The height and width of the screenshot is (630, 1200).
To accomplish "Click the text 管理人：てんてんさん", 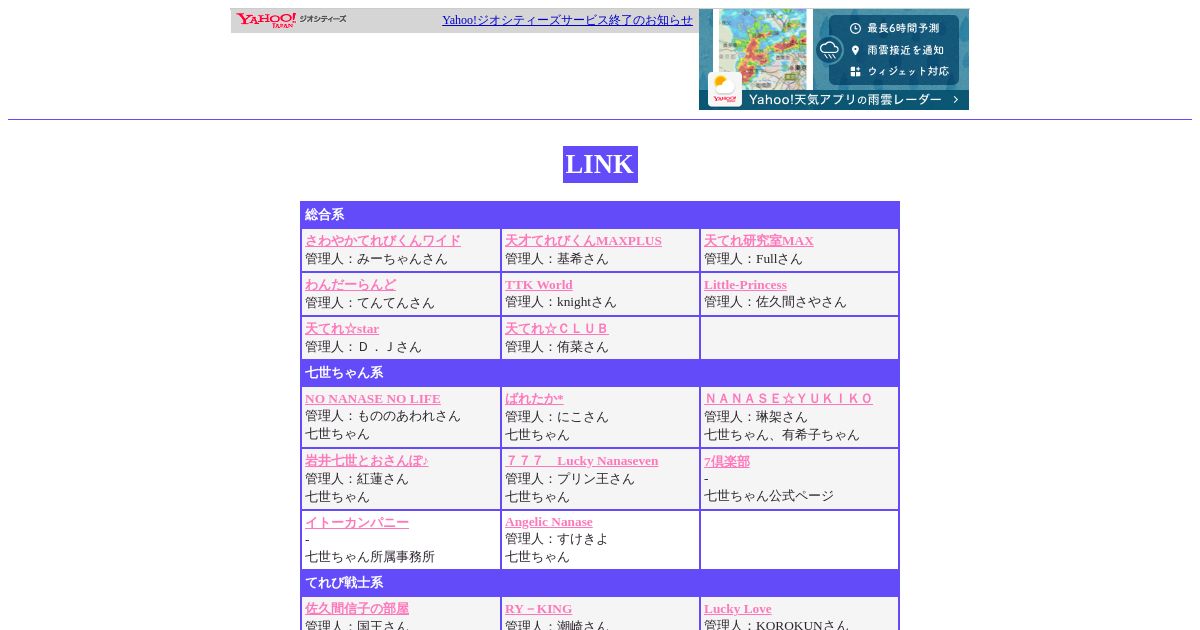I will point(370,303).
